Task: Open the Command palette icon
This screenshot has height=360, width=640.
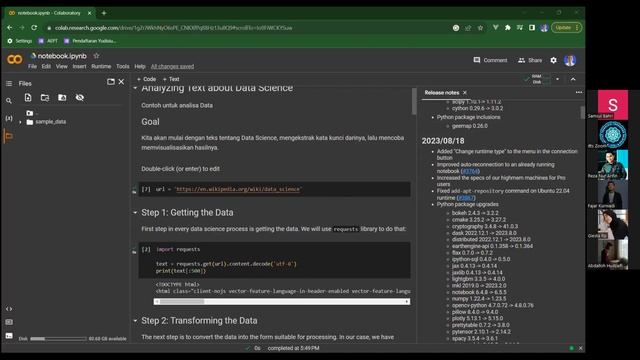Action: pos(9,322)
